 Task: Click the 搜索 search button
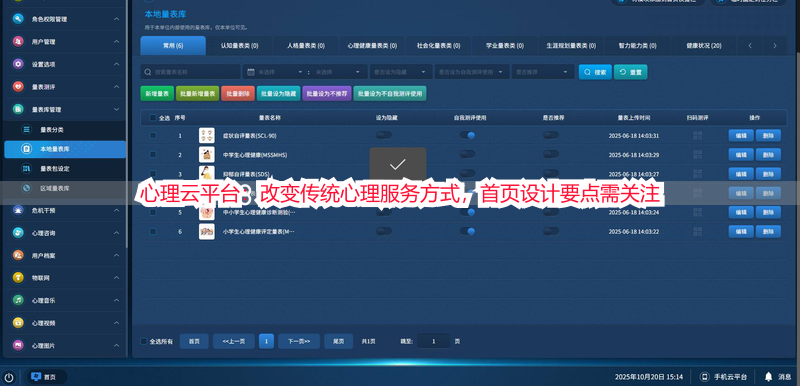[595, 72]
